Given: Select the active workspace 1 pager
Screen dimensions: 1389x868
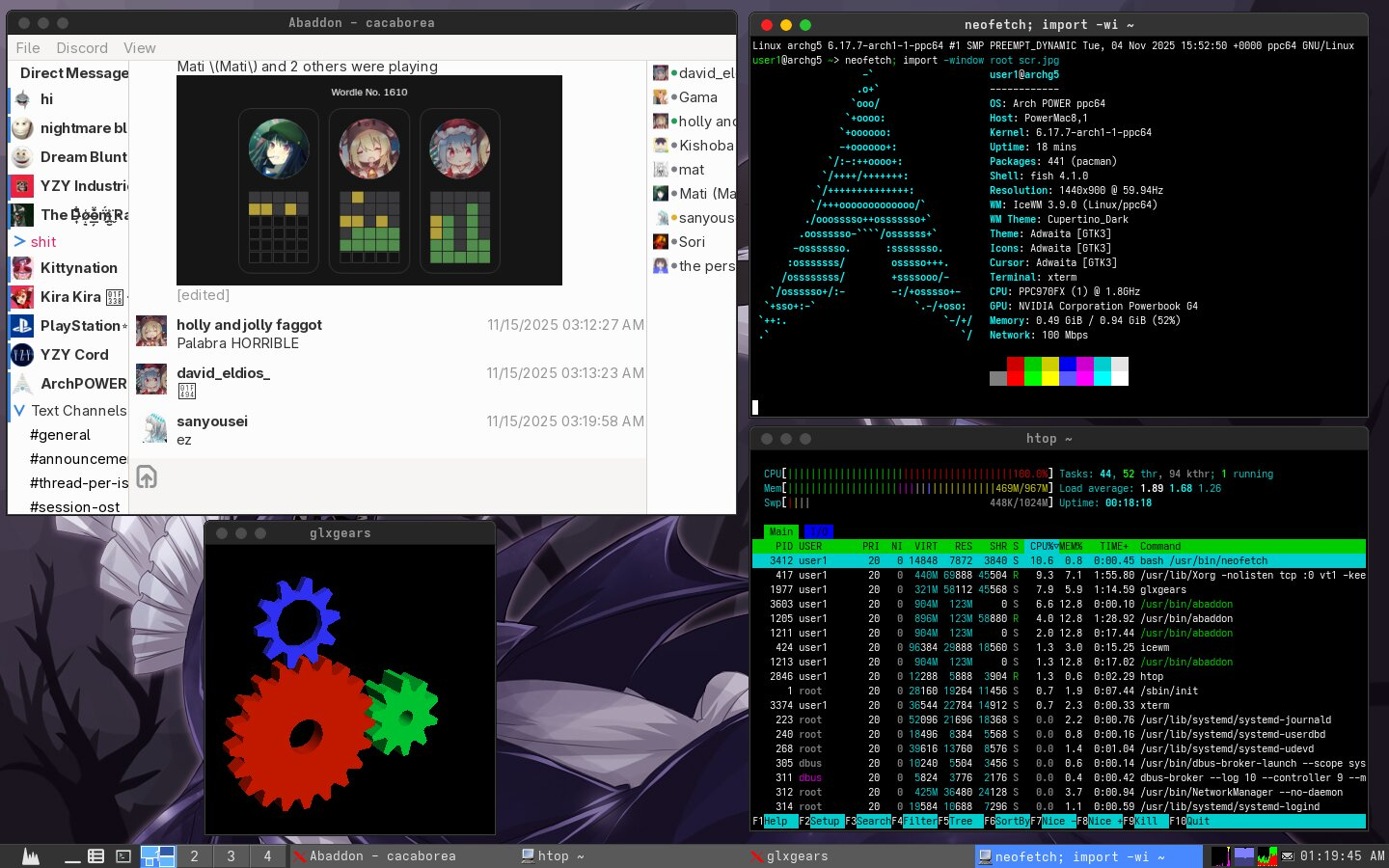Looking at the screenshot, I should pos(157,855).
